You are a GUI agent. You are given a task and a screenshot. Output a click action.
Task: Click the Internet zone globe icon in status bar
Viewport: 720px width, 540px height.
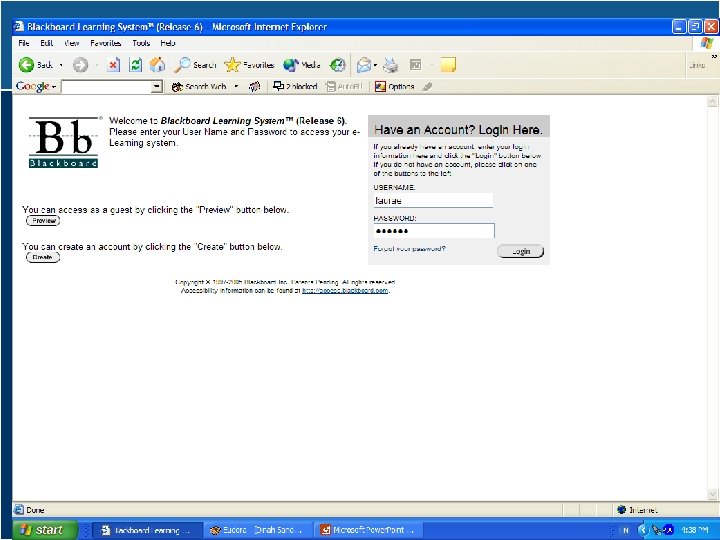click(x=622, y=509)
